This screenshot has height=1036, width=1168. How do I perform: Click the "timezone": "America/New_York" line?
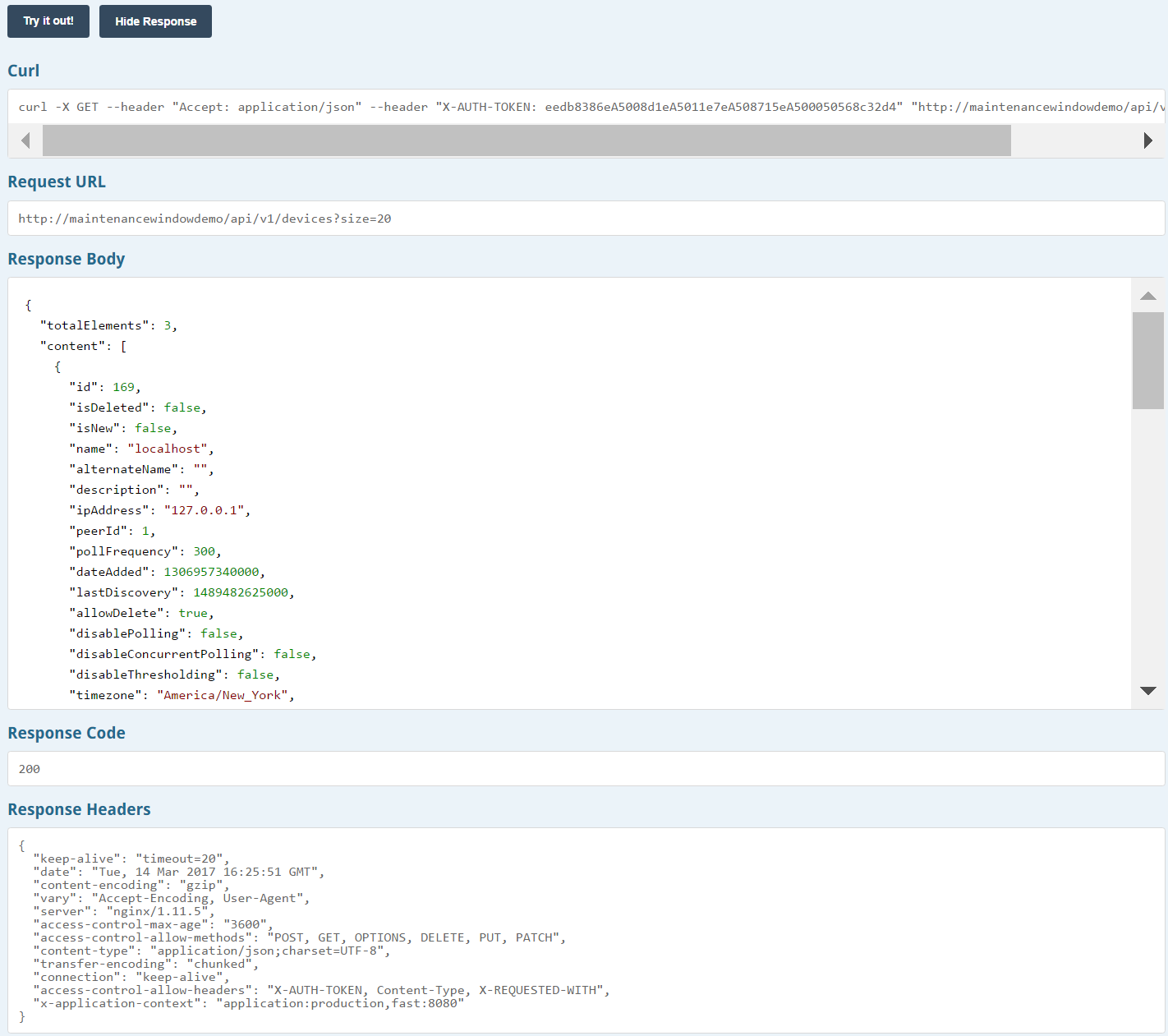tap(182, 695)
